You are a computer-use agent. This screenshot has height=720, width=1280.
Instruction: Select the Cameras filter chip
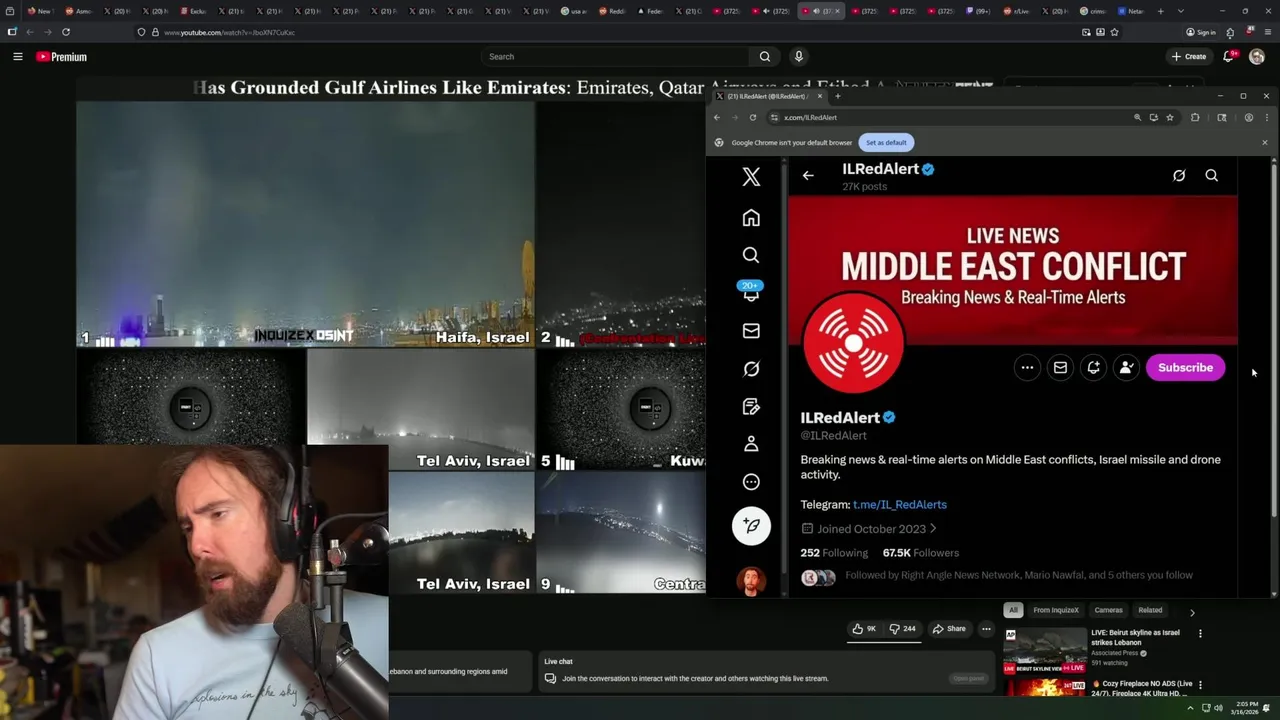pos(1108,610)
